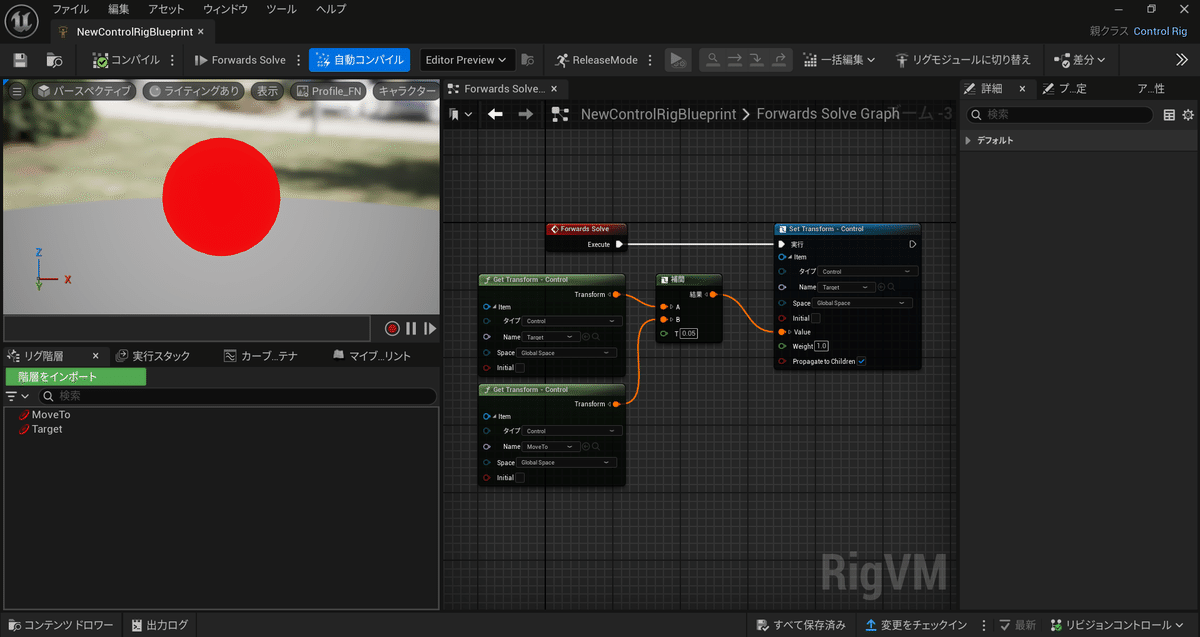
Task: Open compile options three-dot menu
Action: (x=173, y=60)
